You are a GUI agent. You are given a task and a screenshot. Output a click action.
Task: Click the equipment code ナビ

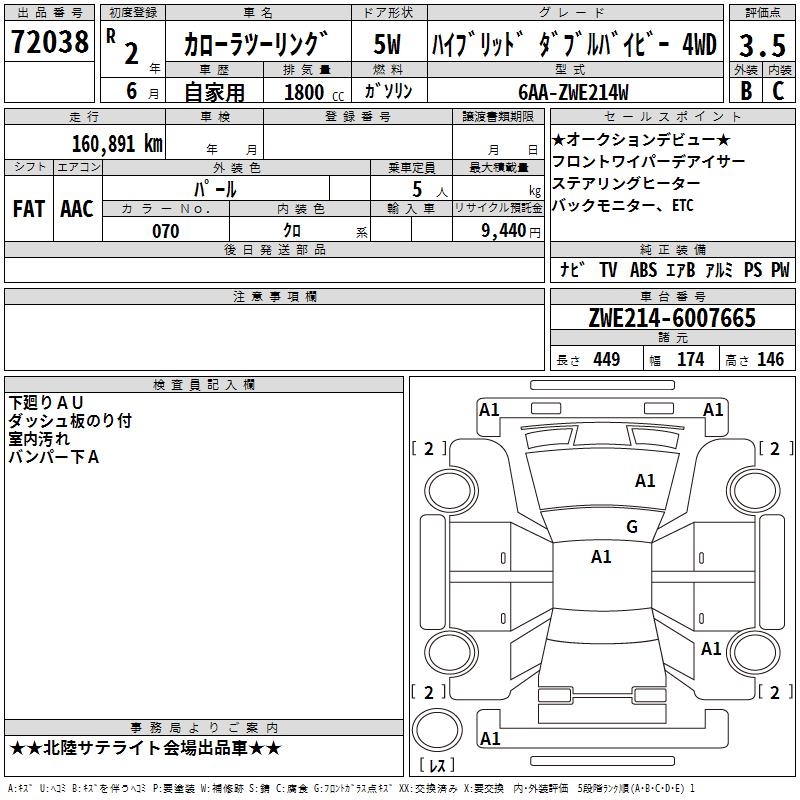point(572,269)
